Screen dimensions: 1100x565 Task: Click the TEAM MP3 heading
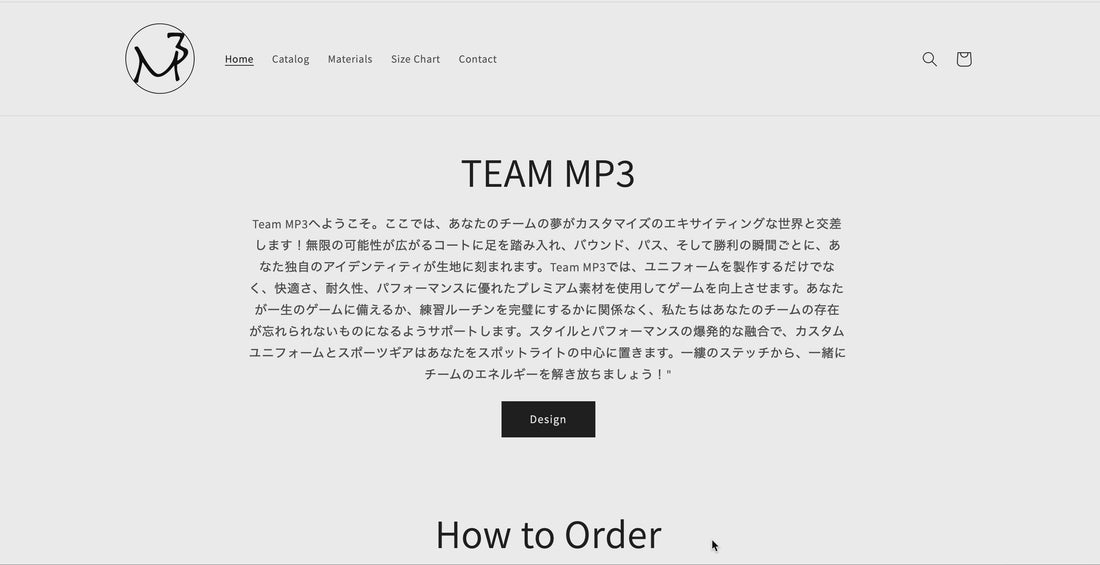[548, 173]
